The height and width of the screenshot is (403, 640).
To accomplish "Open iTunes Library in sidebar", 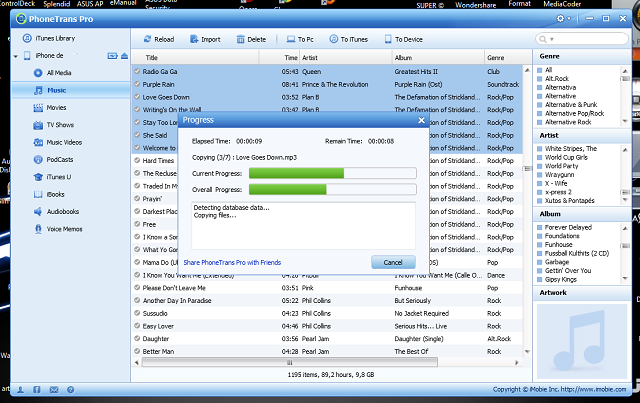I will [x=49, y=38].
